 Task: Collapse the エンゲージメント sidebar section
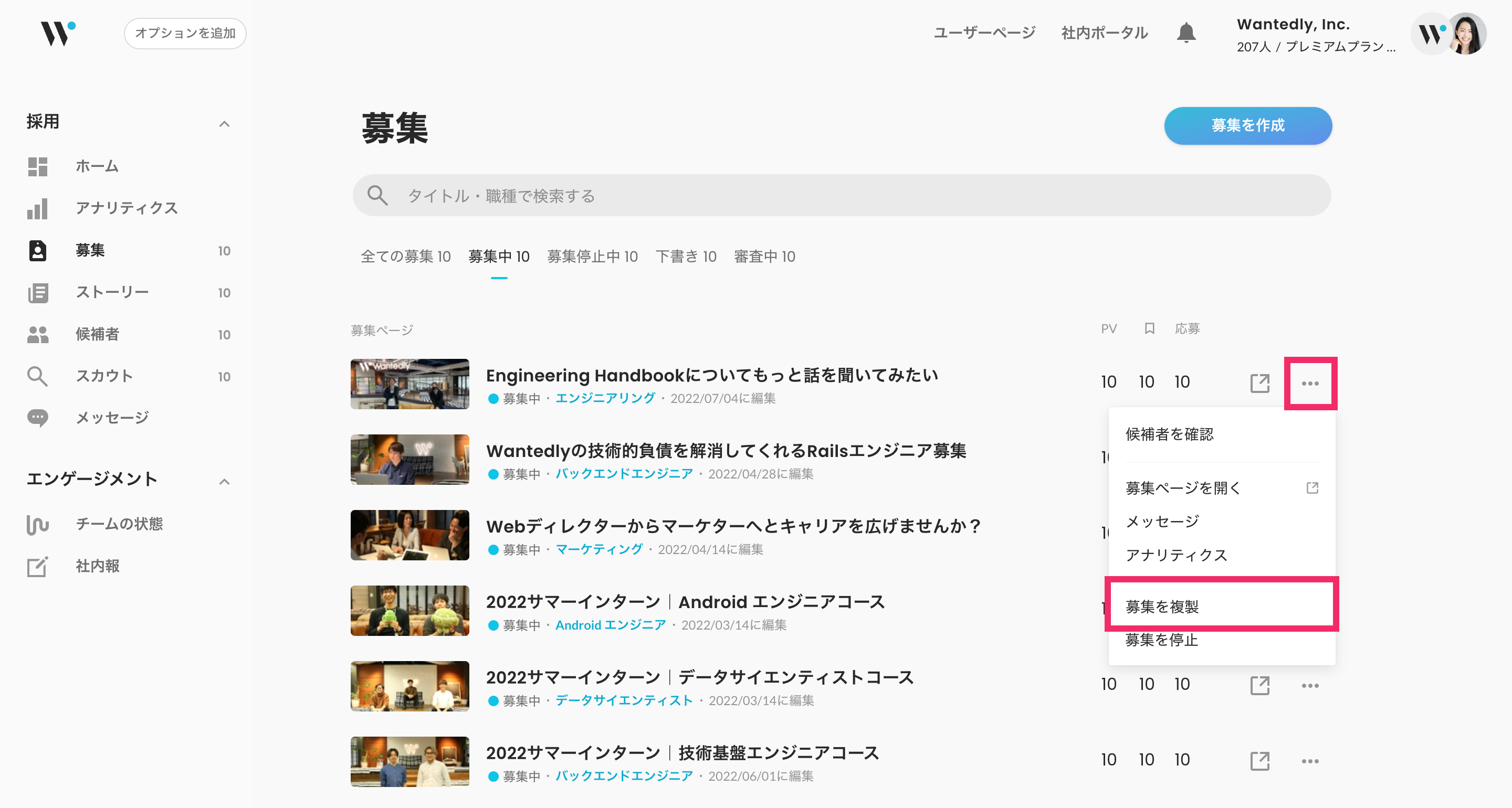(x=224, y=482)
